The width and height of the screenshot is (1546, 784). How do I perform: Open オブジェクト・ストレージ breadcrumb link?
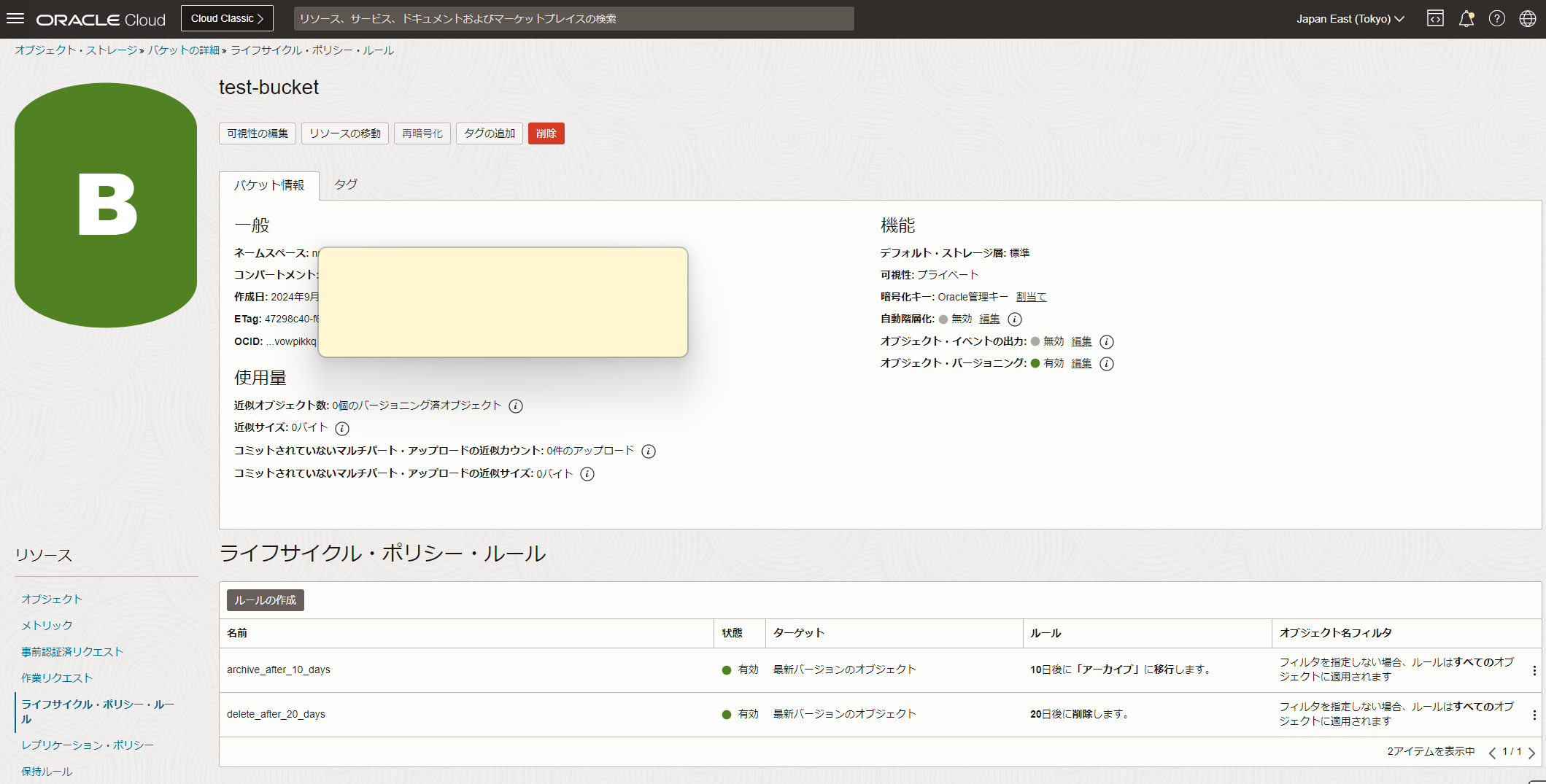(x=76, y=50)
